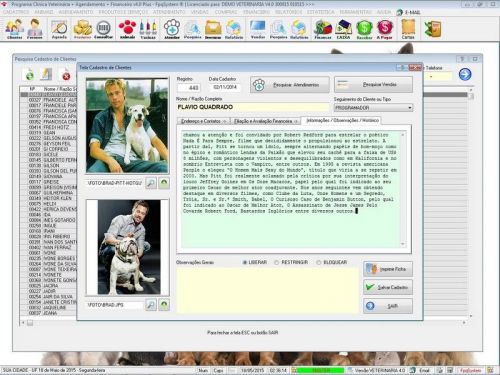Click the Registro number field

(x=189, y=88)
